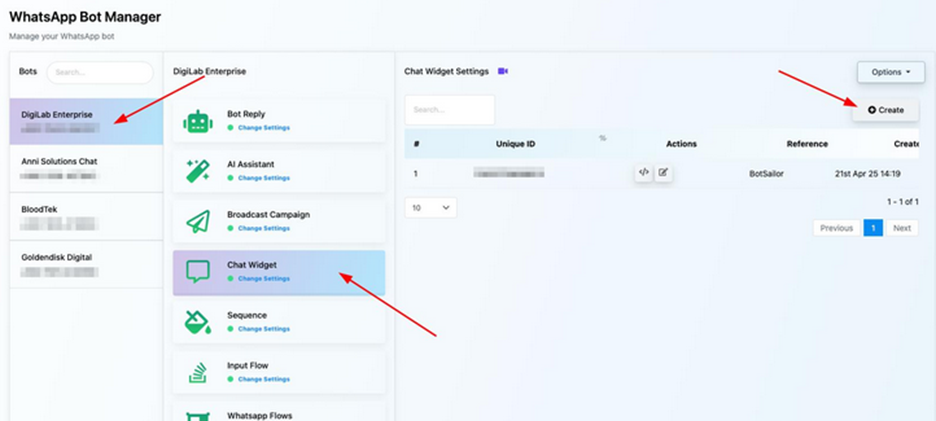Screen dimensions: 936x421
Task: Click the Input Flow stack icon
Action: click(x=198, y=372)
